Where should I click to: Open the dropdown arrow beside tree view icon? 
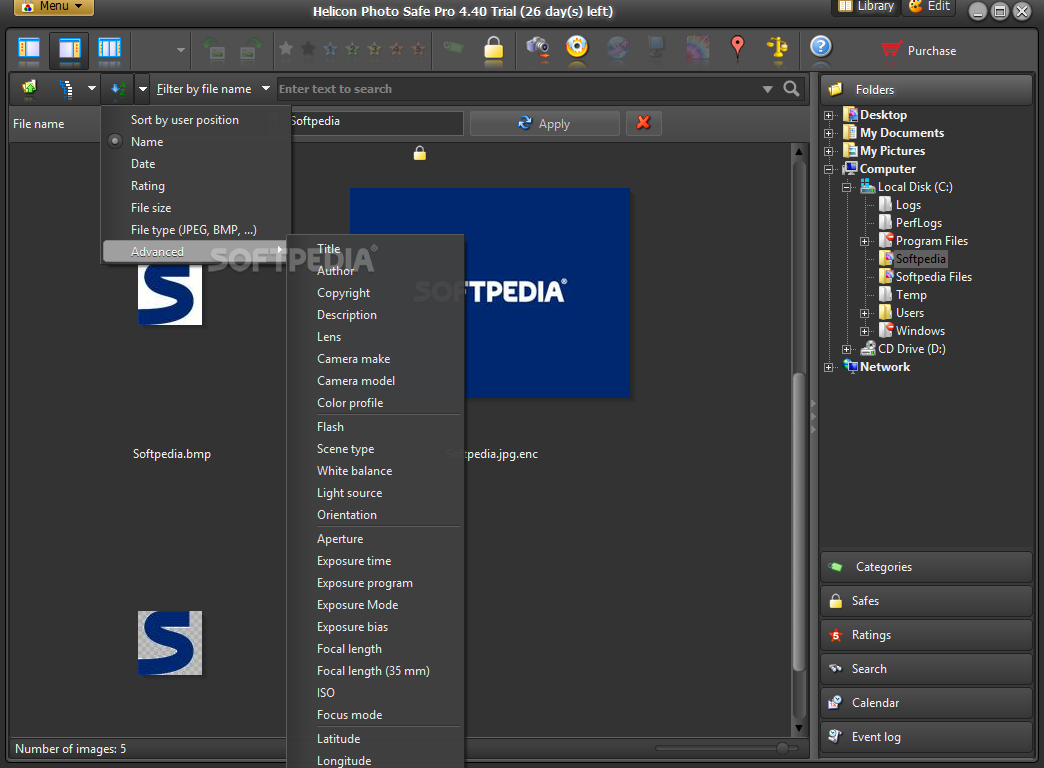click(x=92, y=89)
